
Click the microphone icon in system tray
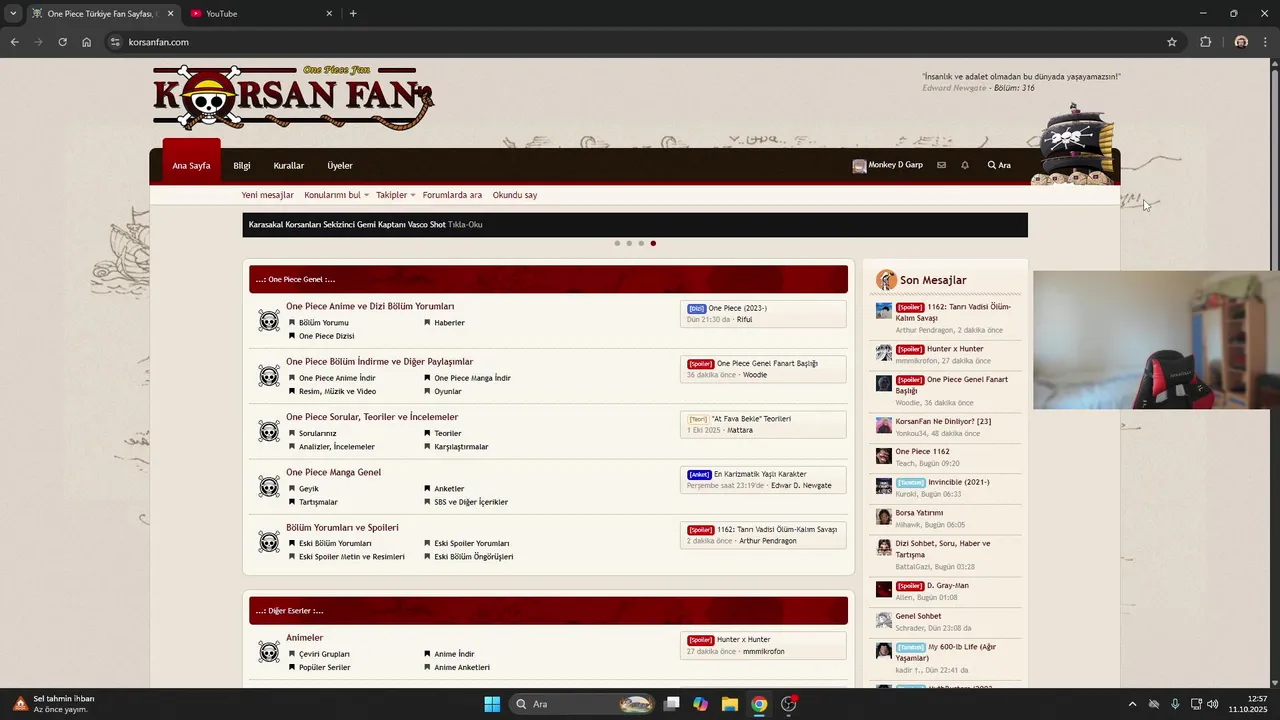tap(1175, 704)
